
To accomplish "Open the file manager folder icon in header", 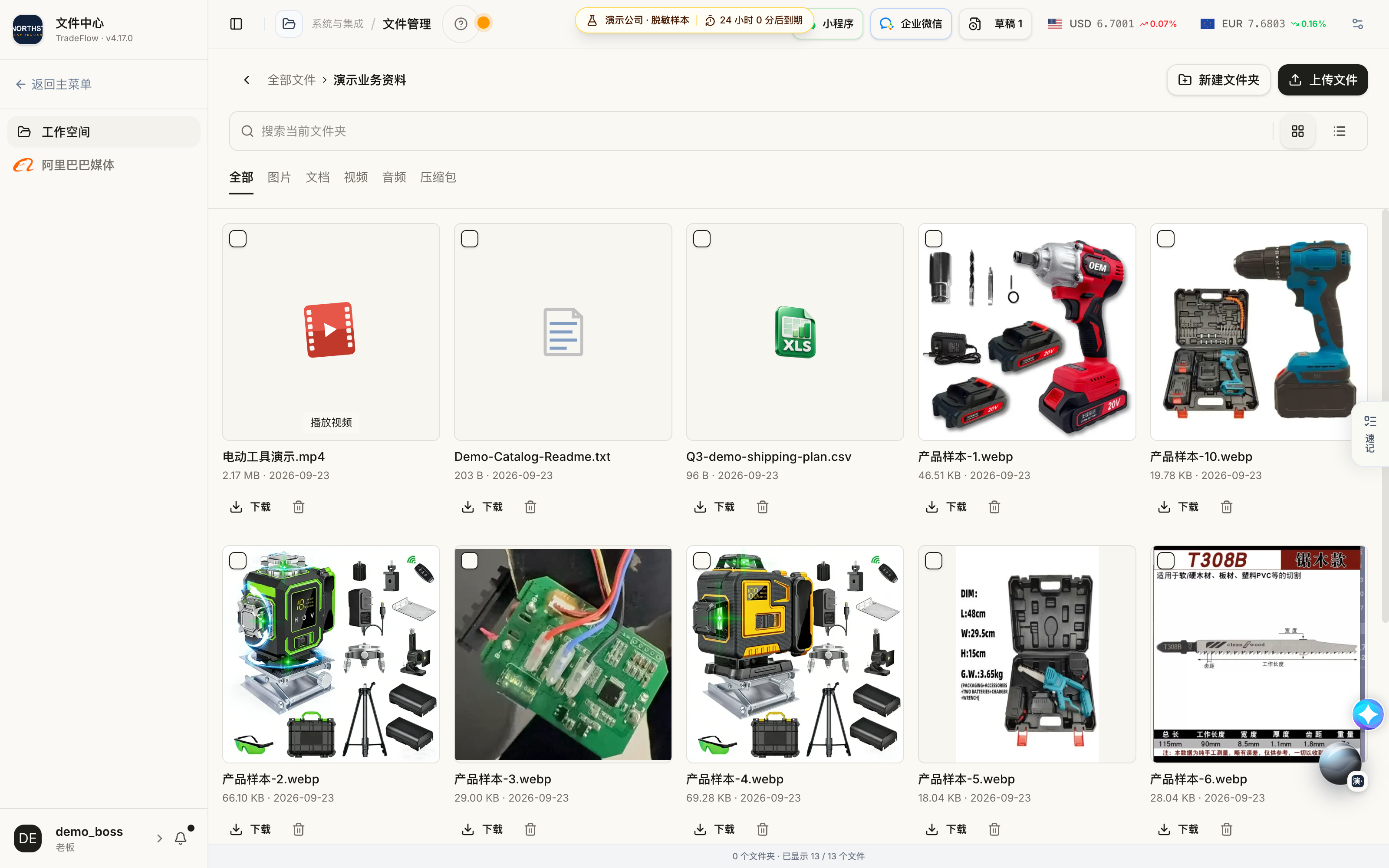I will (x=289, y=23).
